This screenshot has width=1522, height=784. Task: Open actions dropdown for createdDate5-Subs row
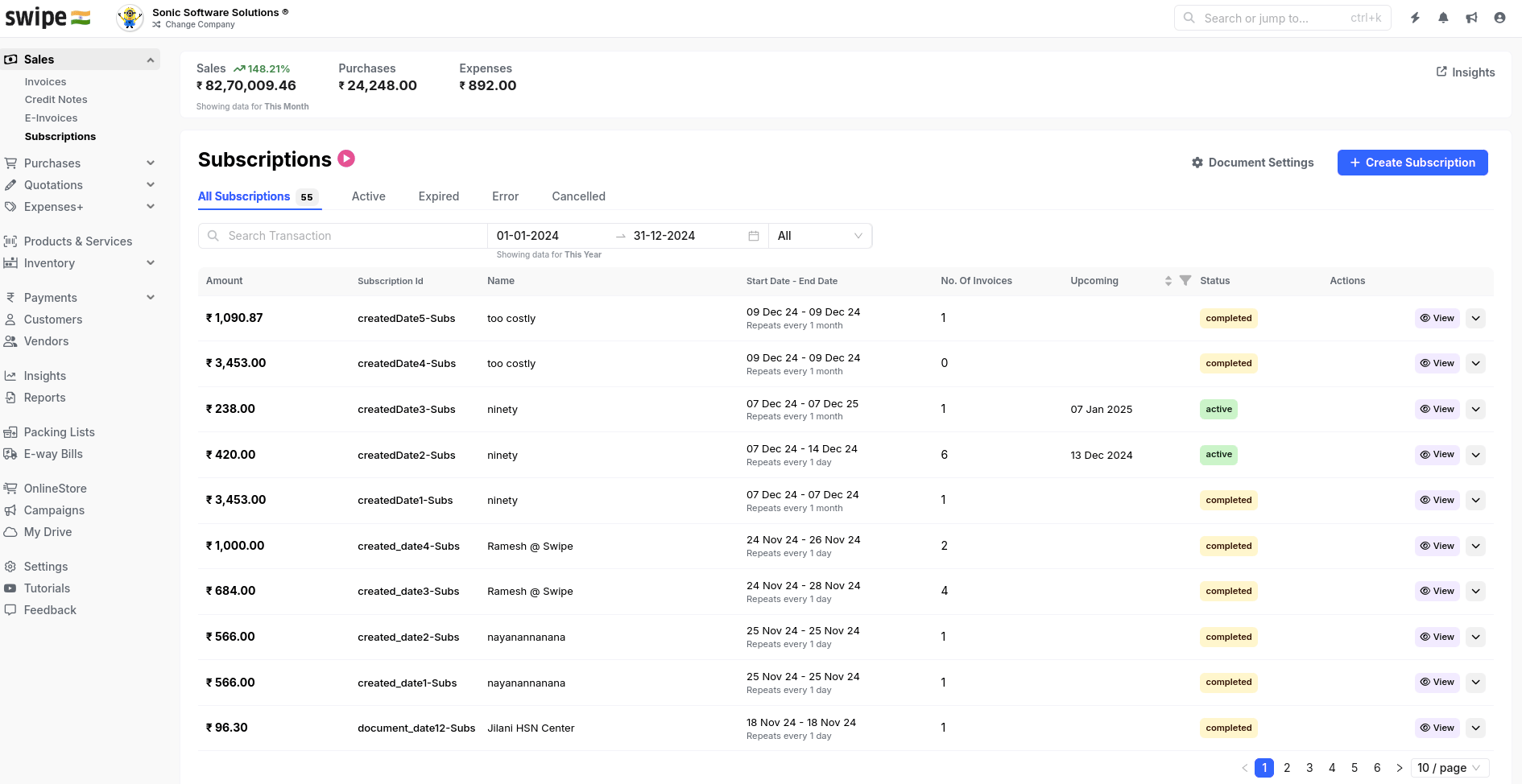coord(1475,318)
